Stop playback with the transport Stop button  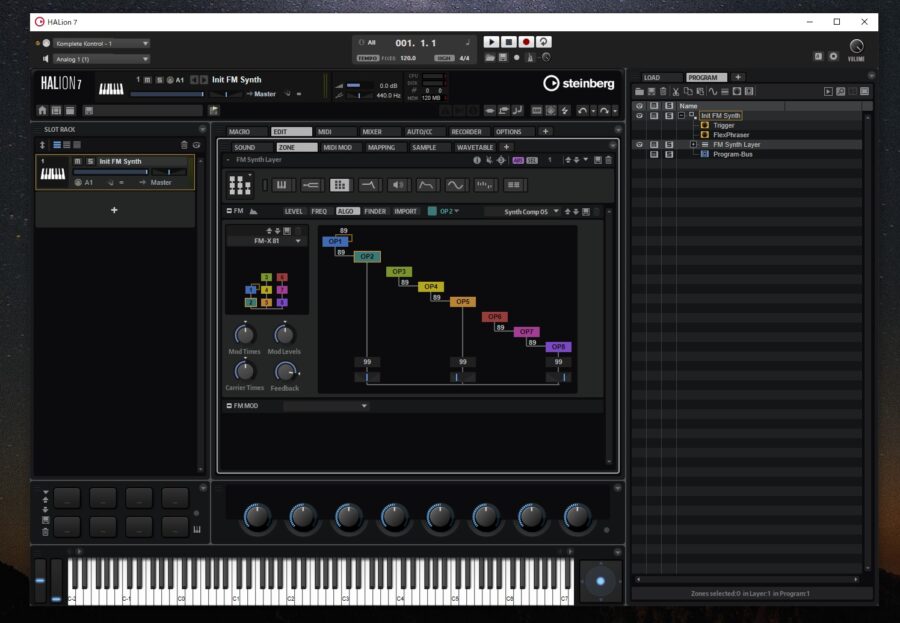coord(509,42)
